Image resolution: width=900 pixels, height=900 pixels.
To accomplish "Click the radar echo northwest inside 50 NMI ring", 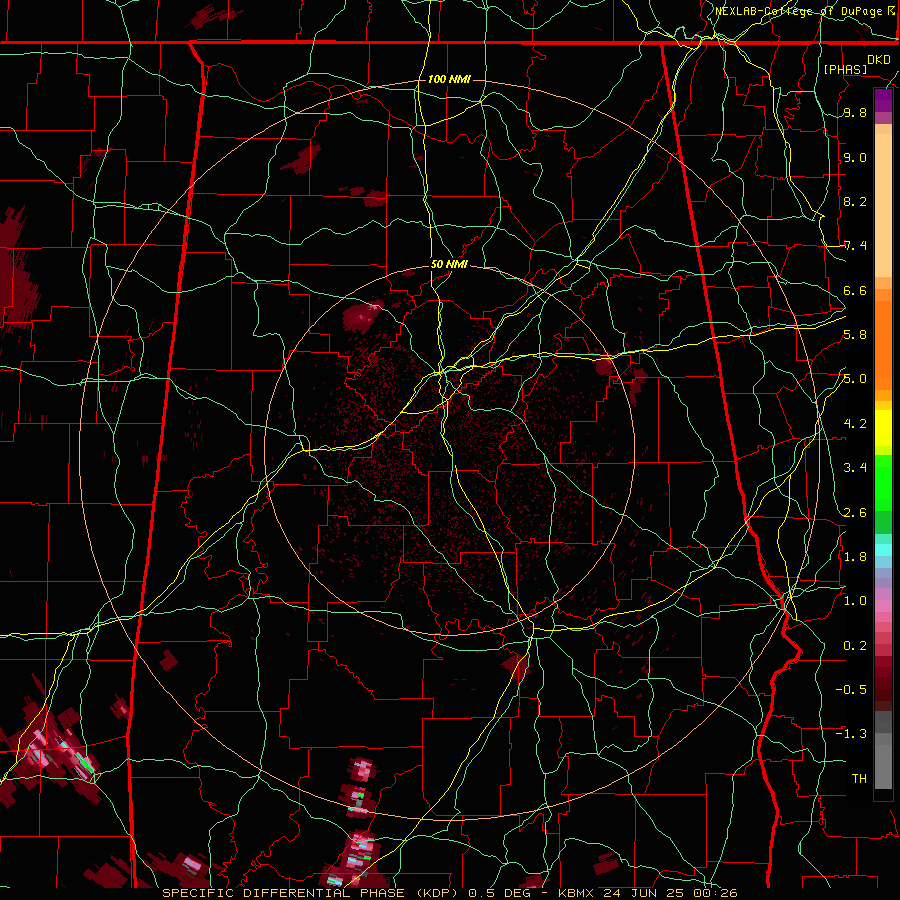I will 363,315.
